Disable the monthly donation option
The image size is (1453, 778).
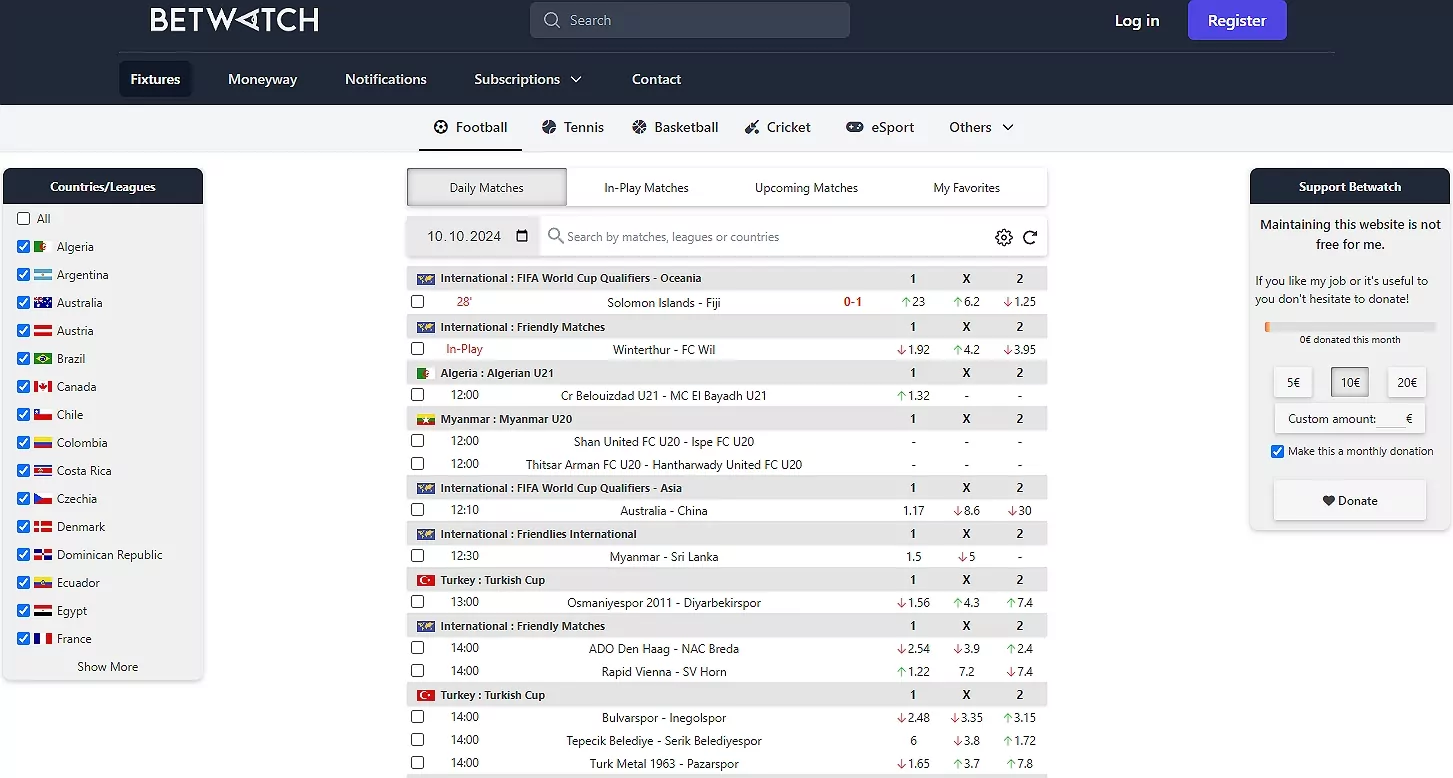click(1277, 451)
